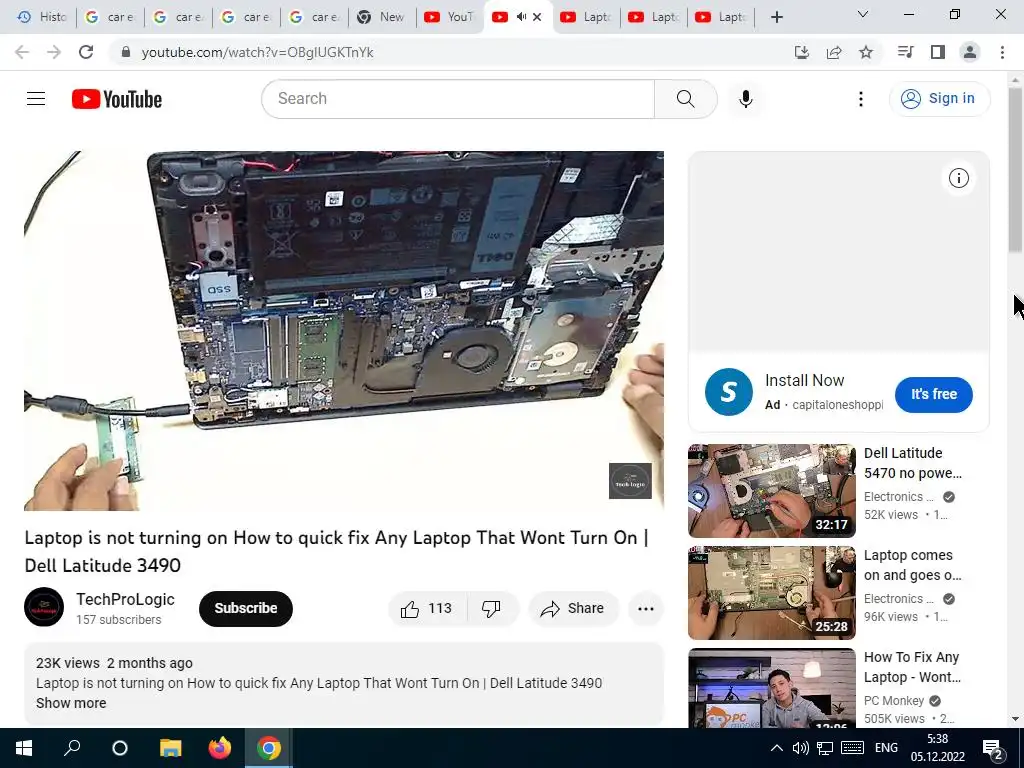Open the ad info icon

tap(959, 178)
